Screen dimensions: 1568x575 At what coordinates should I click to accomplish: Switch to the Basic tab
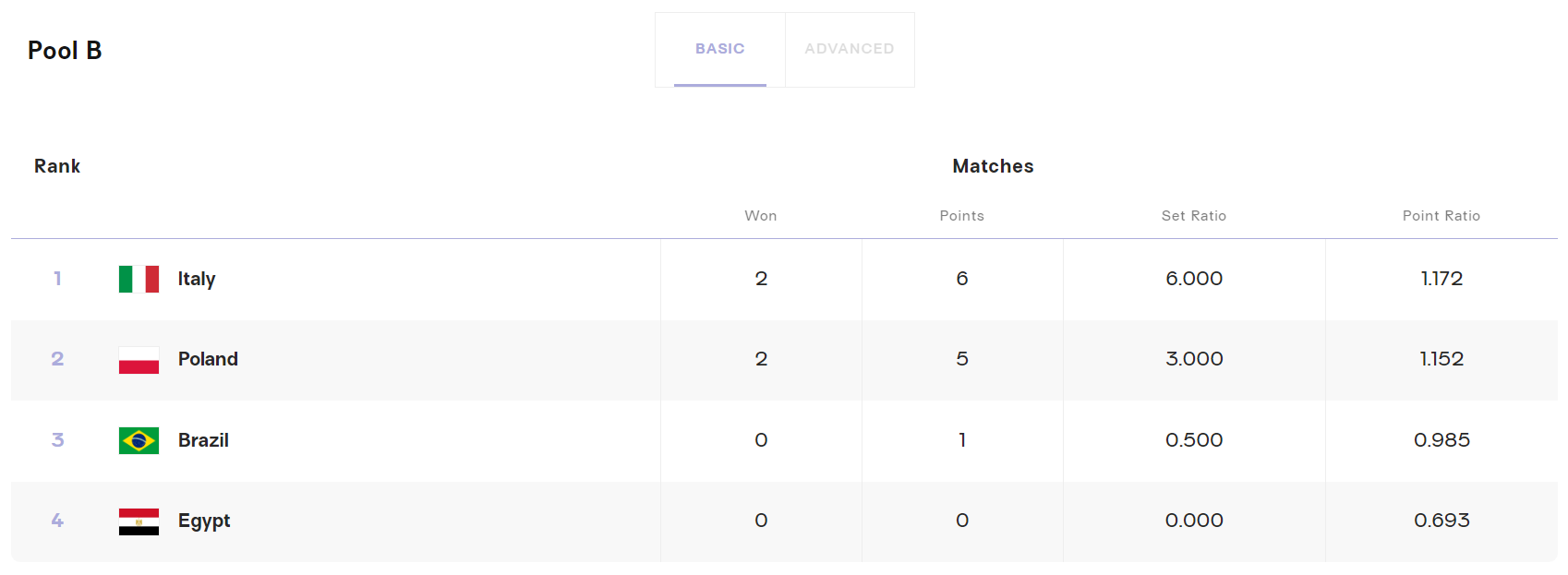pyautogui.click(x=720, y=49)
